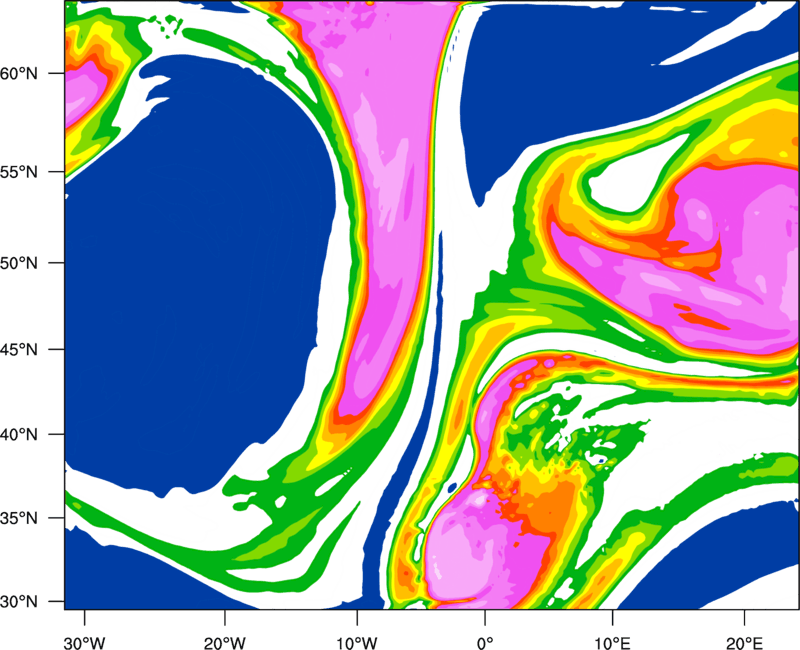The height and width of the screenshot is (650, 800).
Task: Click the 60°N latitude label
Action: click(19, 74)
